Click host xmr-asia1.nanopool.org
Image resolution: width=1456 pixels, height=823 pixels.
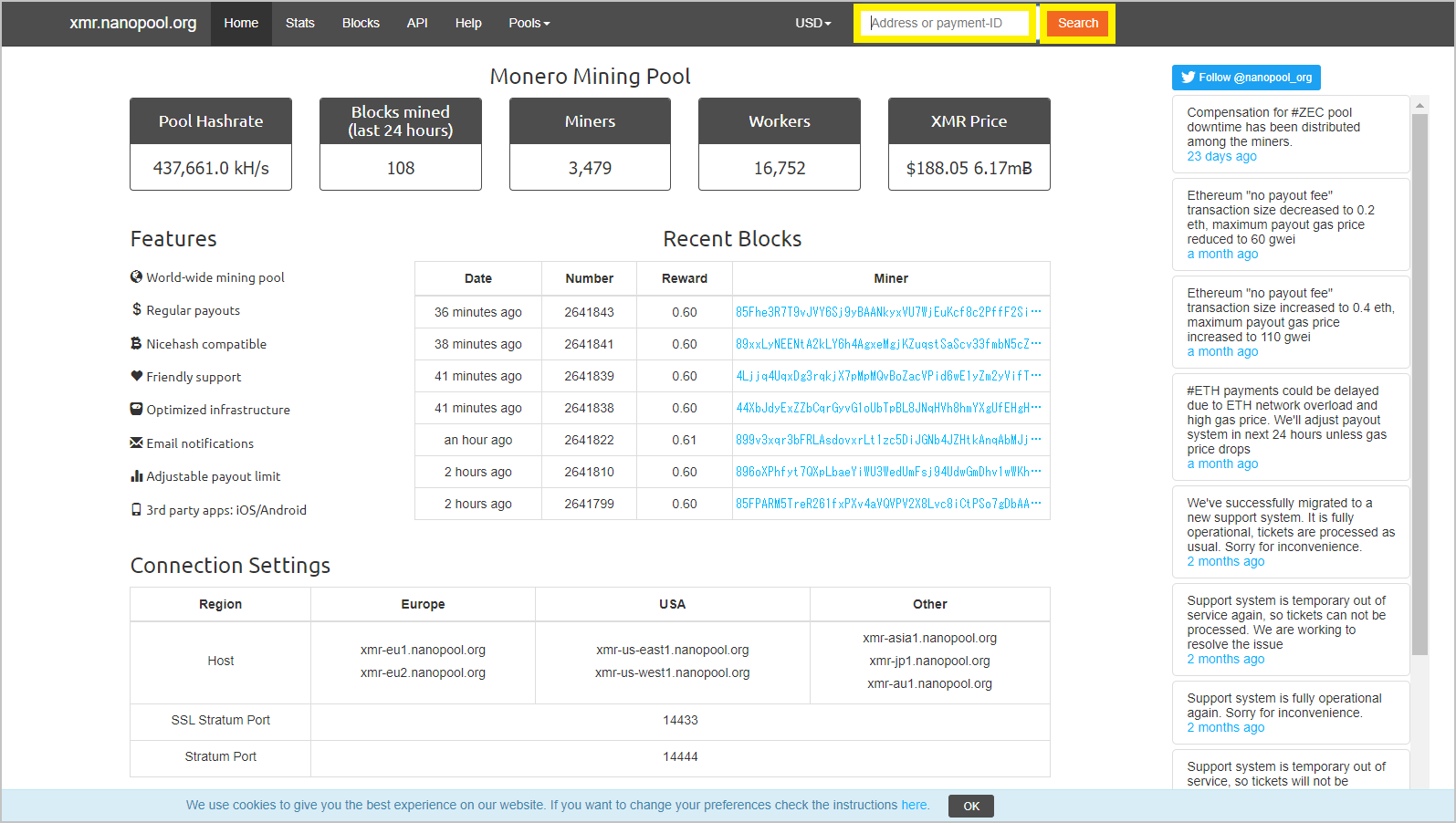929,638
